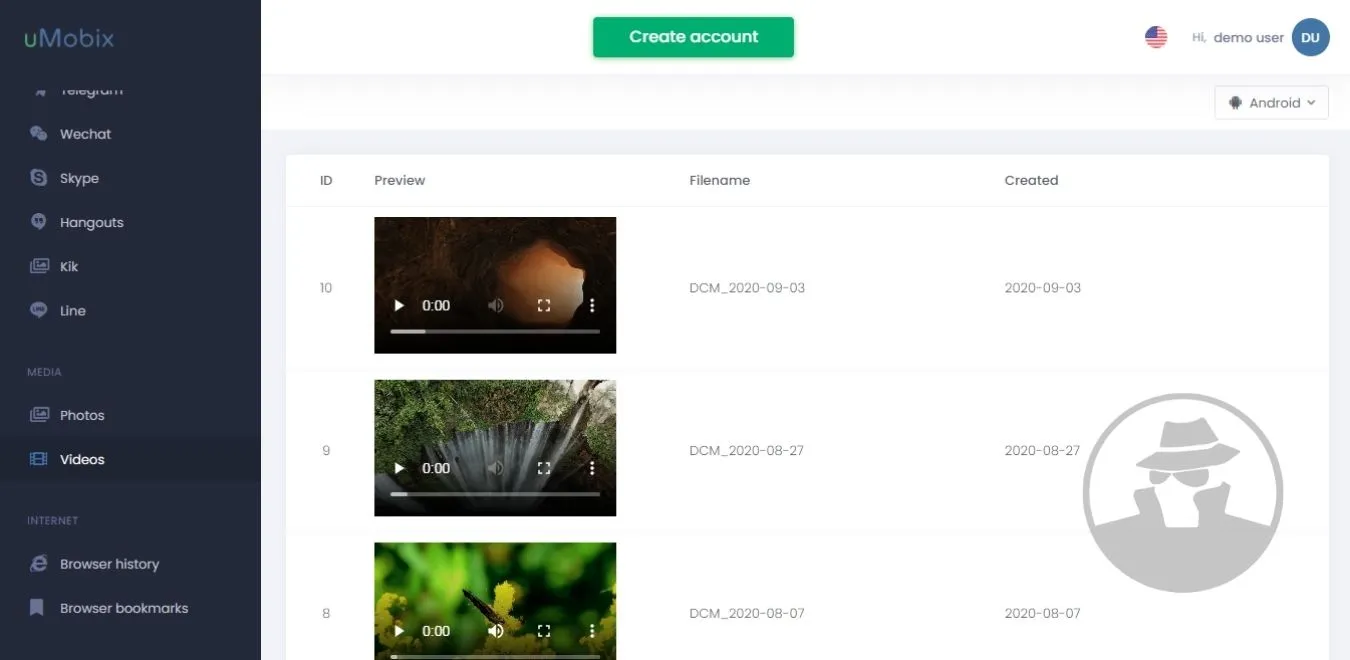Click the Hangouts icon in sidebar

38,222
